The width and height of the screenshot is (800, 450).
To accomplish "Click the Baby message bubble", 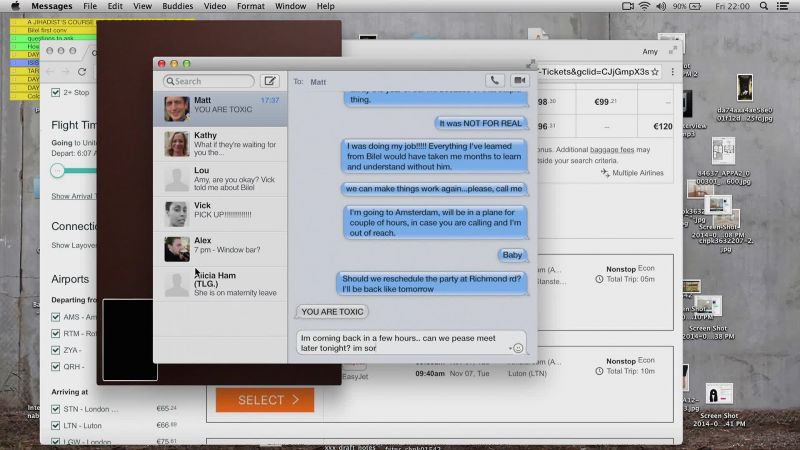I will pyautogui.click(x=512, y=255).
